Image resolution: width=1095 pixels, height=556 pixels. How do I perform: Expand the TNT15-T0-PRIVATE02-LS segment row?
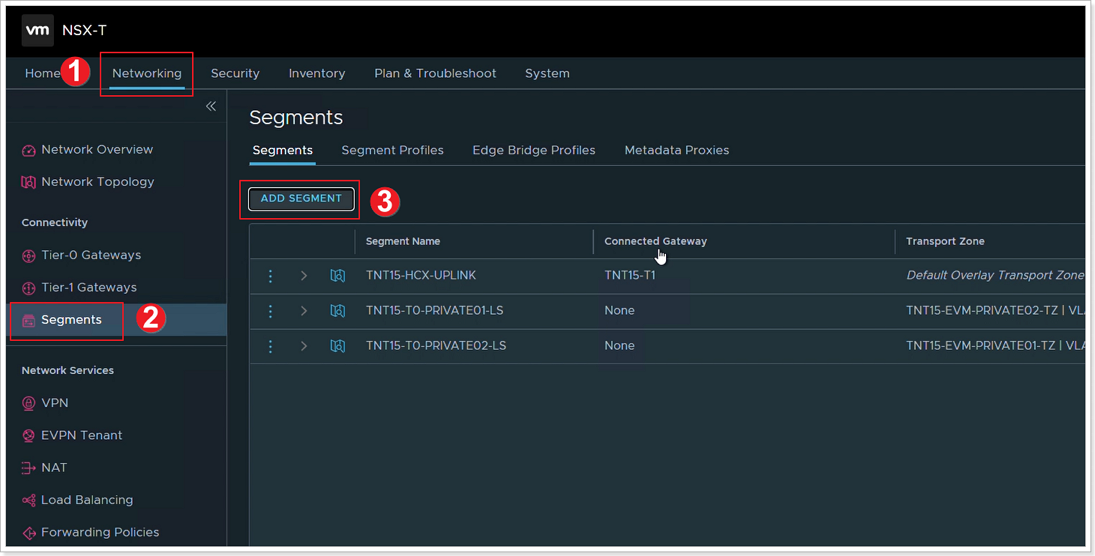(x=304, y=346)
